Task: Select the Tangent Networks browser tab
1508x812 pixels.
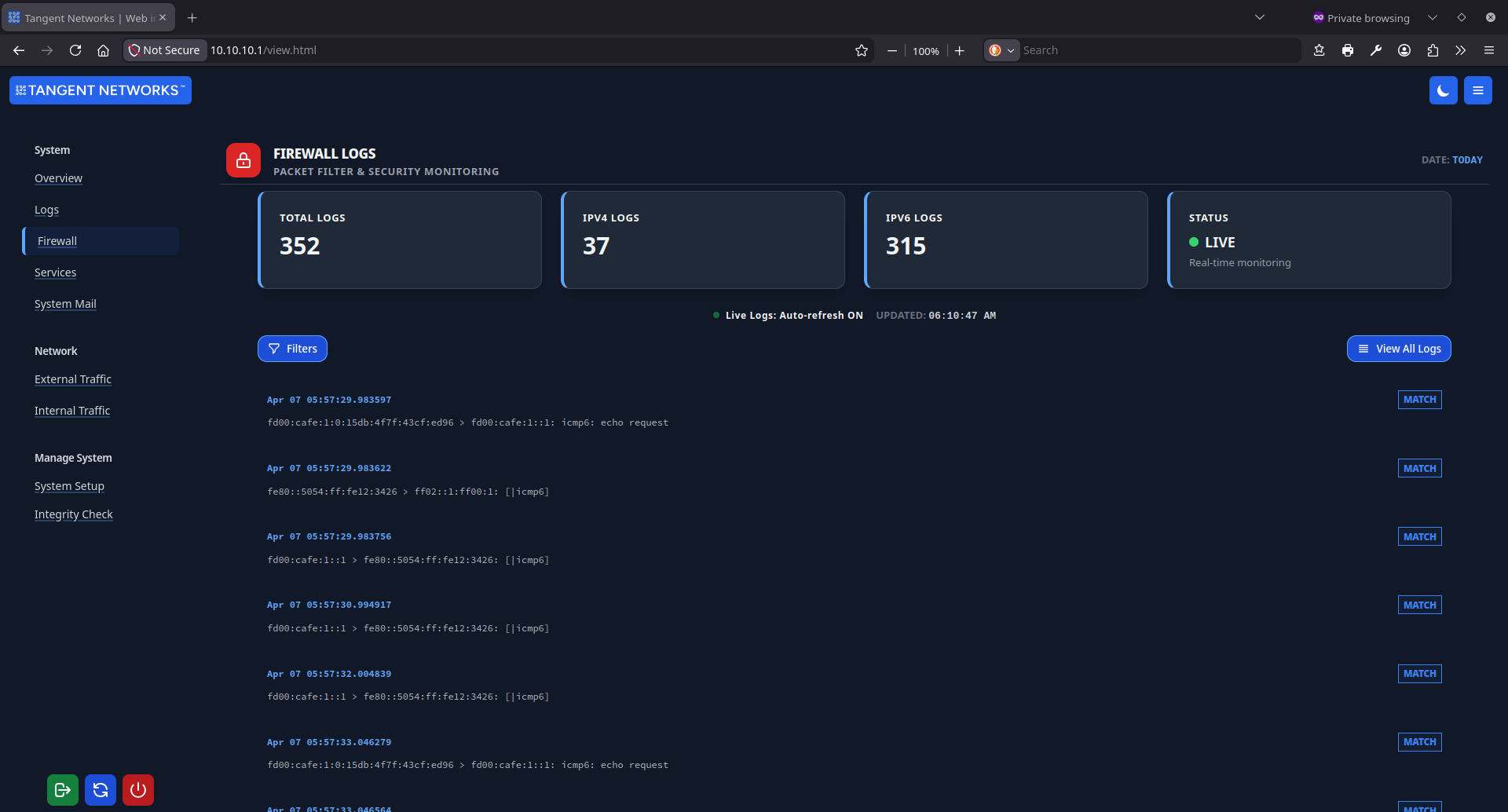Action: pyautogui.click(x=82, y=16)
